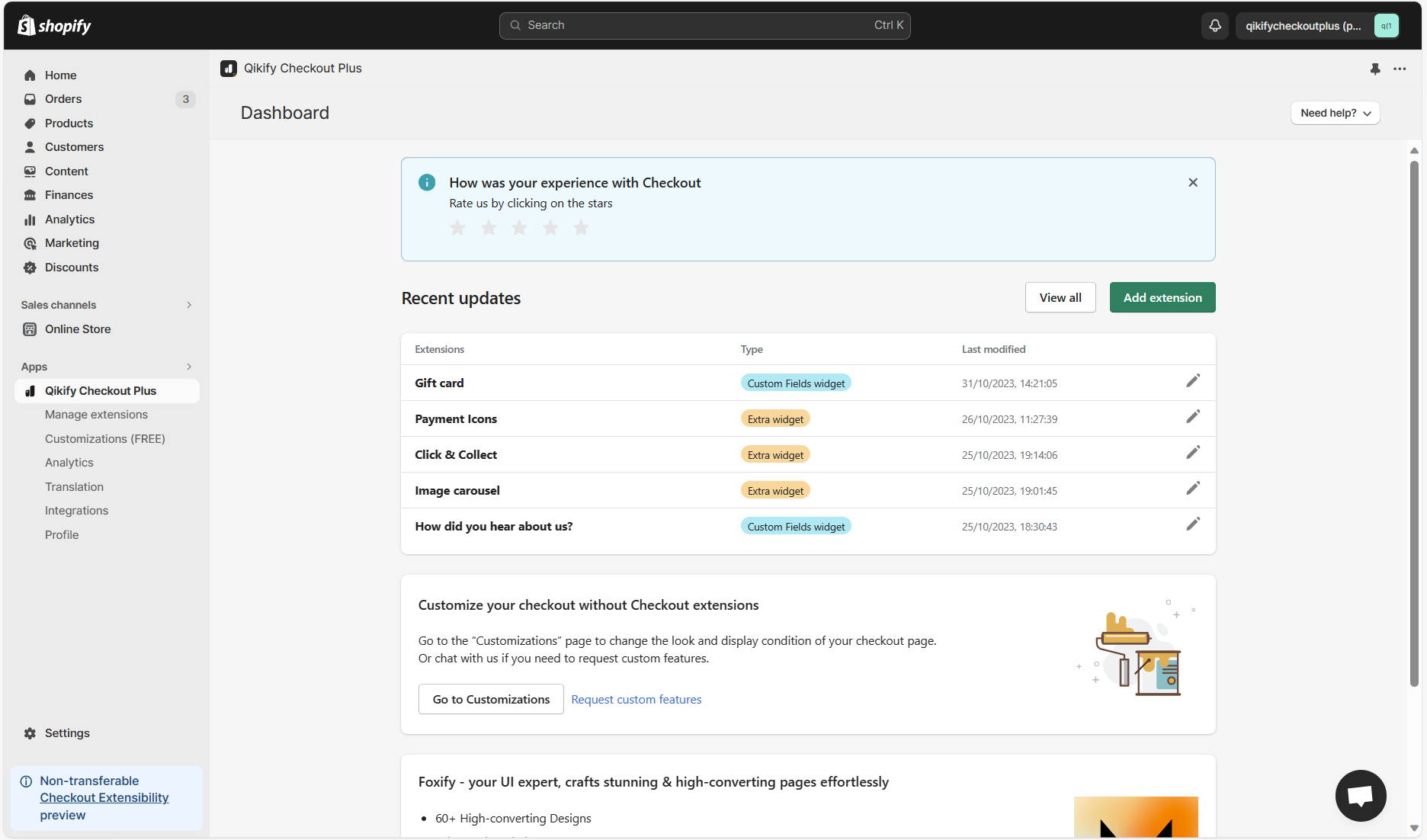The height and width of the screenshot is (840, 1427).
Task: Edit the Gift card extension with pencil icon
Action: [x=1193, y=380]
